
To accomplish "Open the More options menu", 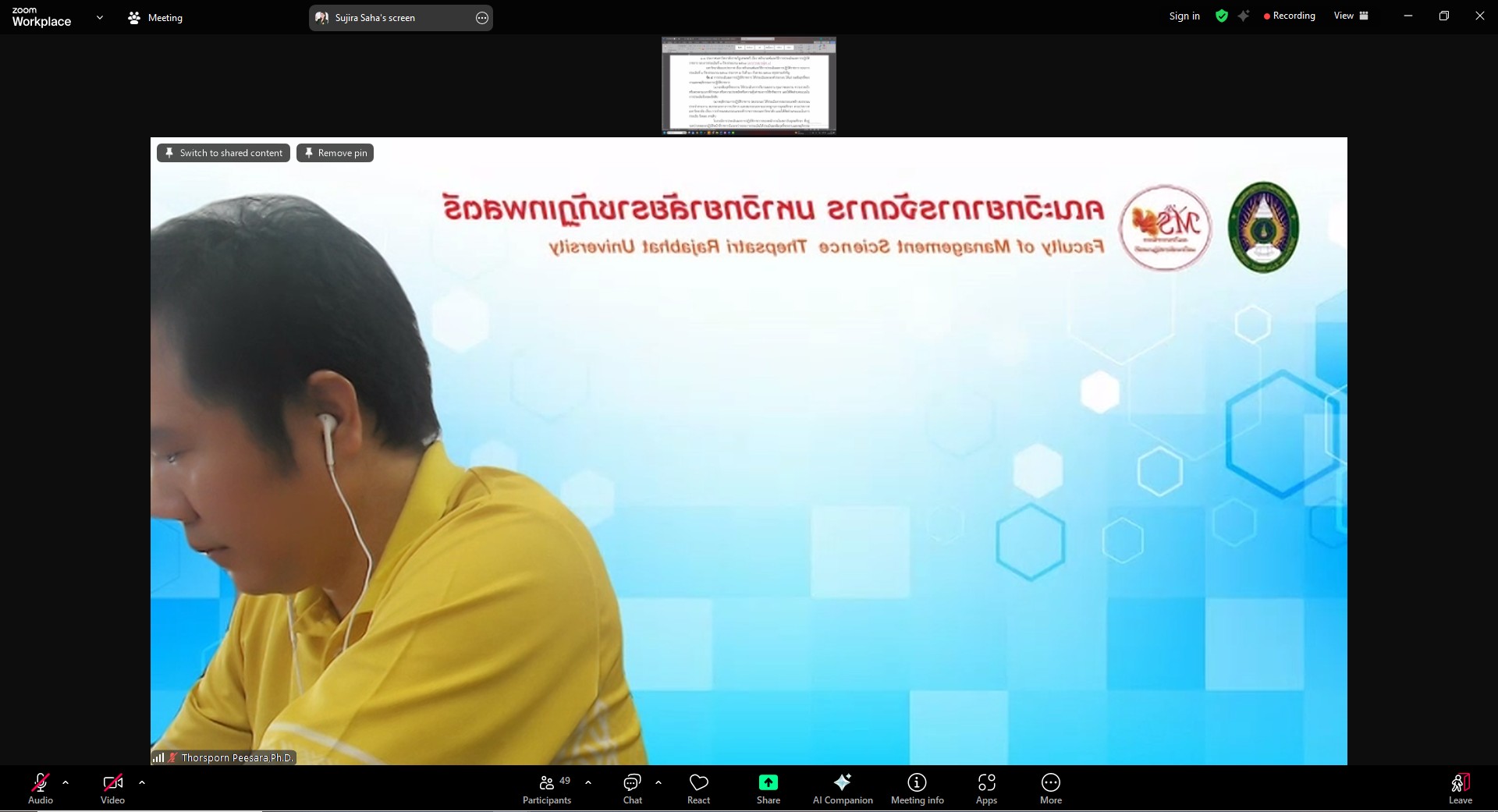I will tap(1050, 788).
